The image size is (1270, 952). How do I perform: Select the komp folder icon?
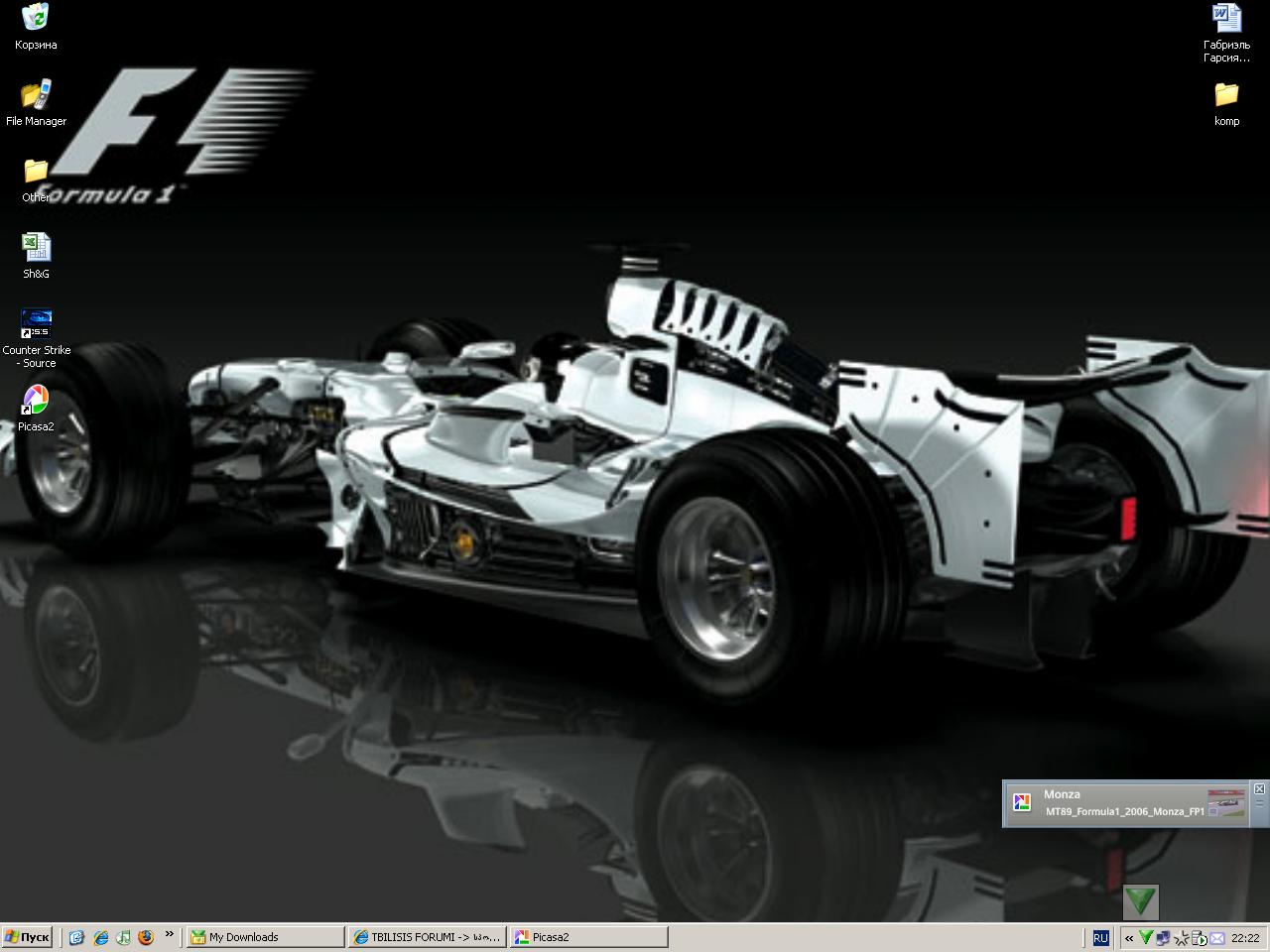tap(1226, 103)
